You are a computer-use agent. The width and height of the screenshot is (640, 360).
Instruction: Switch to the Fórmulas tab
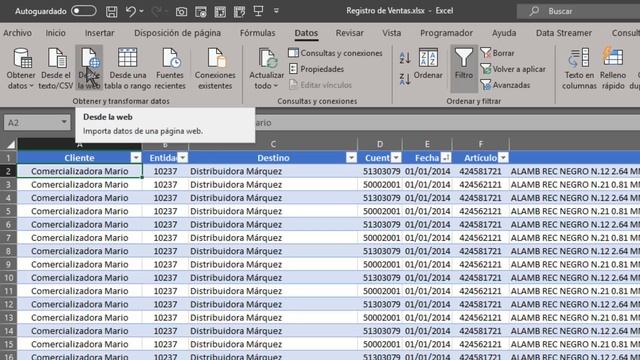point(258,33)
